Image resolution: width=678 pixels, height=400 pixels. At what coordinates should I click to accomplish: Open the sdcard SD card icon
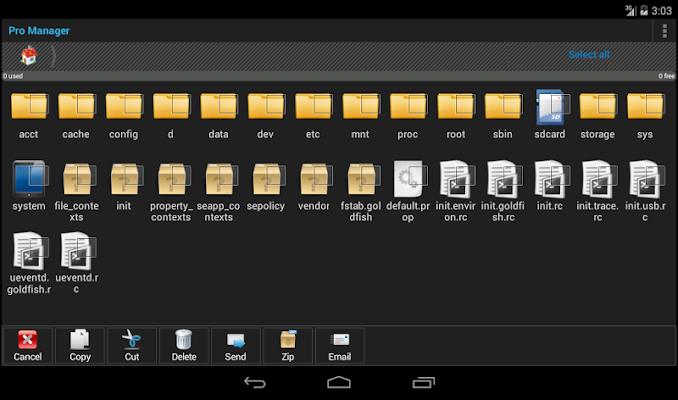550,107
